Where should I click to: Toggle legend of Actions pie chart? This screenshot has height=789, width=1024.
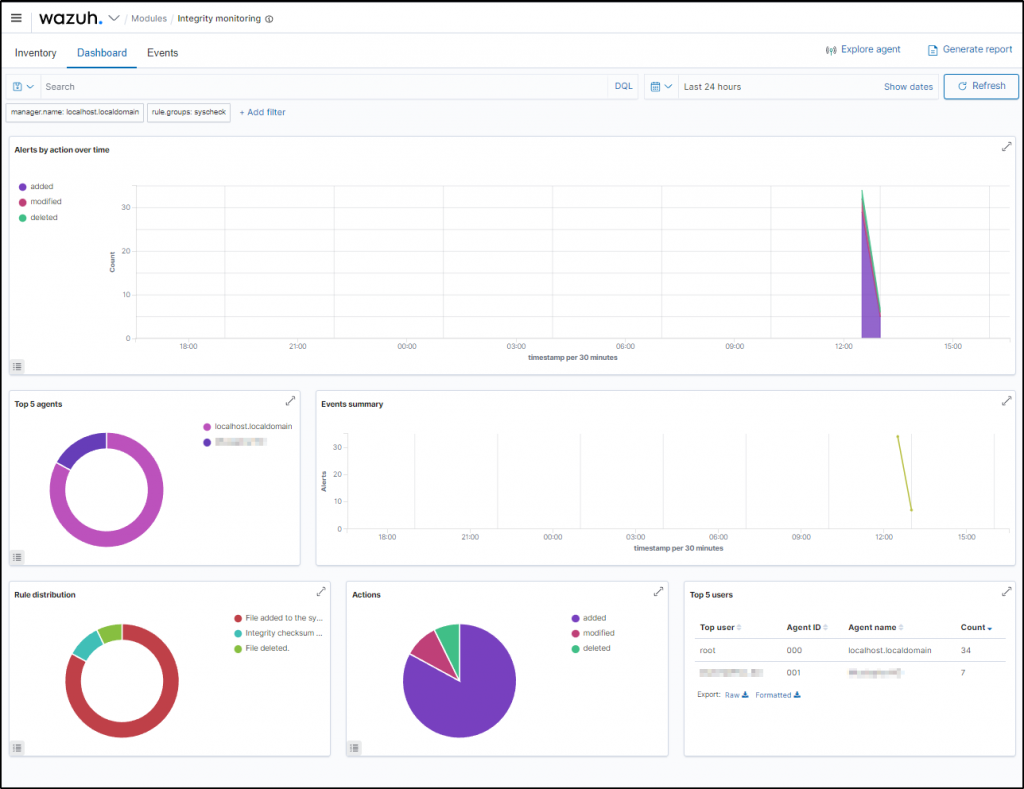(x=355, y=748)
